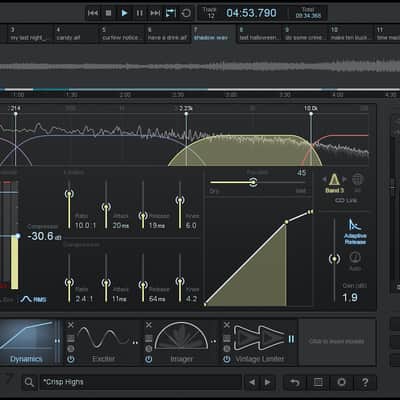Screen dimensions: 400x400
Task: Toggle the loop region playback icon
Action: click(171, 13)
